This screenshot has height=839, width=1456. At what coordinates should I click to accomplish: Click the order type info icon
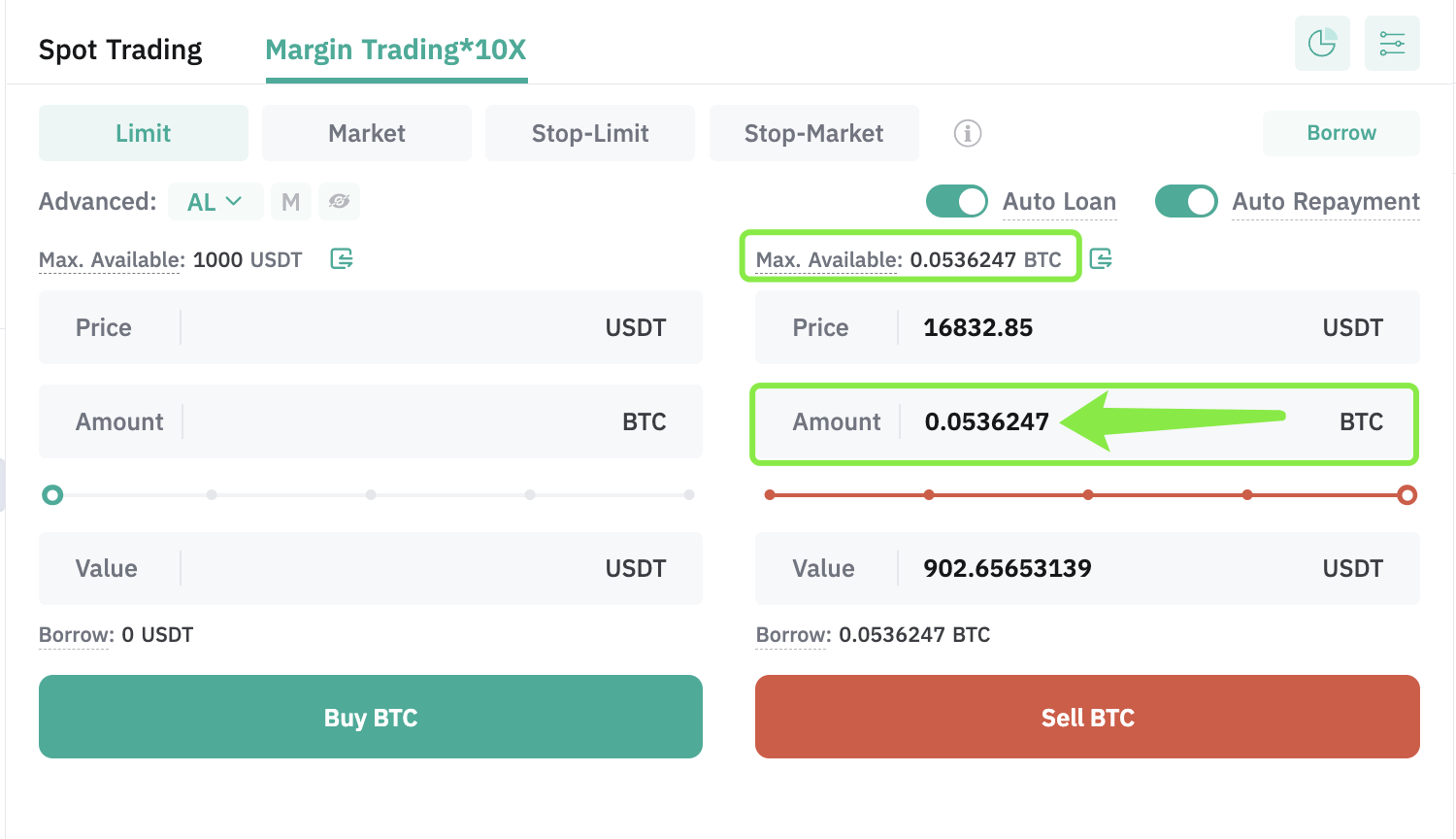pos(968,133)
